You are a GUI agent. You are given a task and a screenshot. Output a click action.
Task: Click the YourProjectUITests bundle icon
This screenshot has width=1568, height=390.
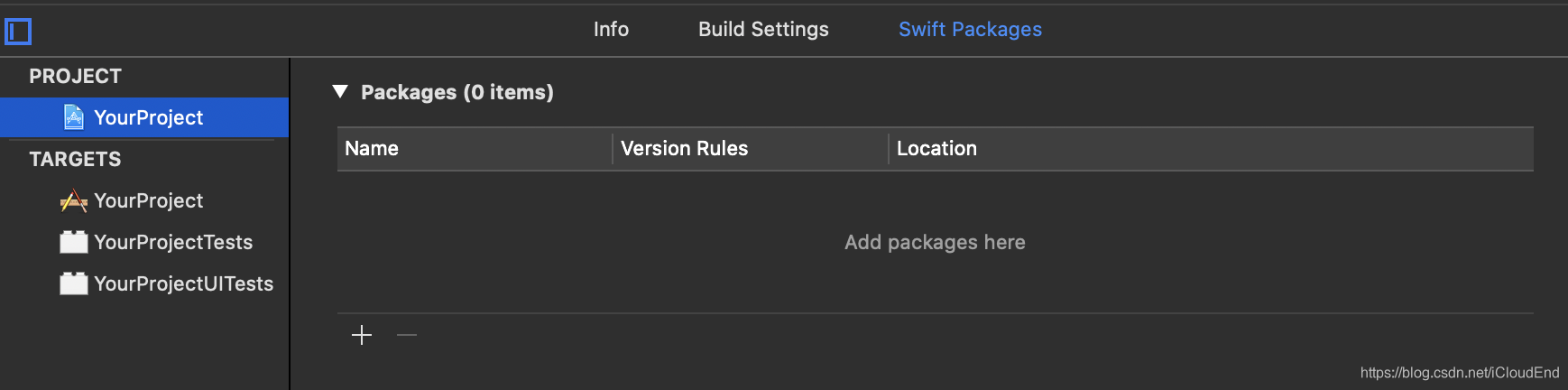(x=74, y=283)
